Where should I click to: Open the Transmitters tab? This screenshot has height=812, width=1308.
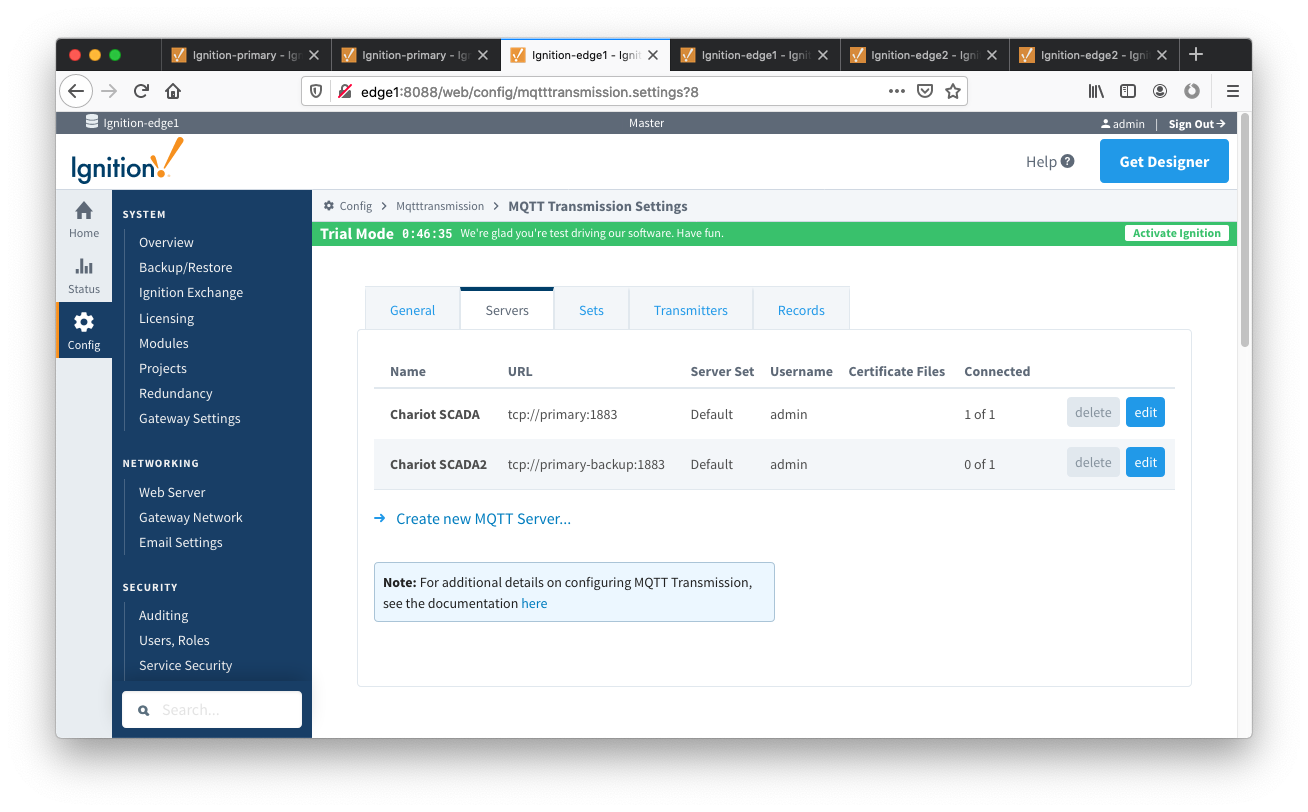point(691,310)
